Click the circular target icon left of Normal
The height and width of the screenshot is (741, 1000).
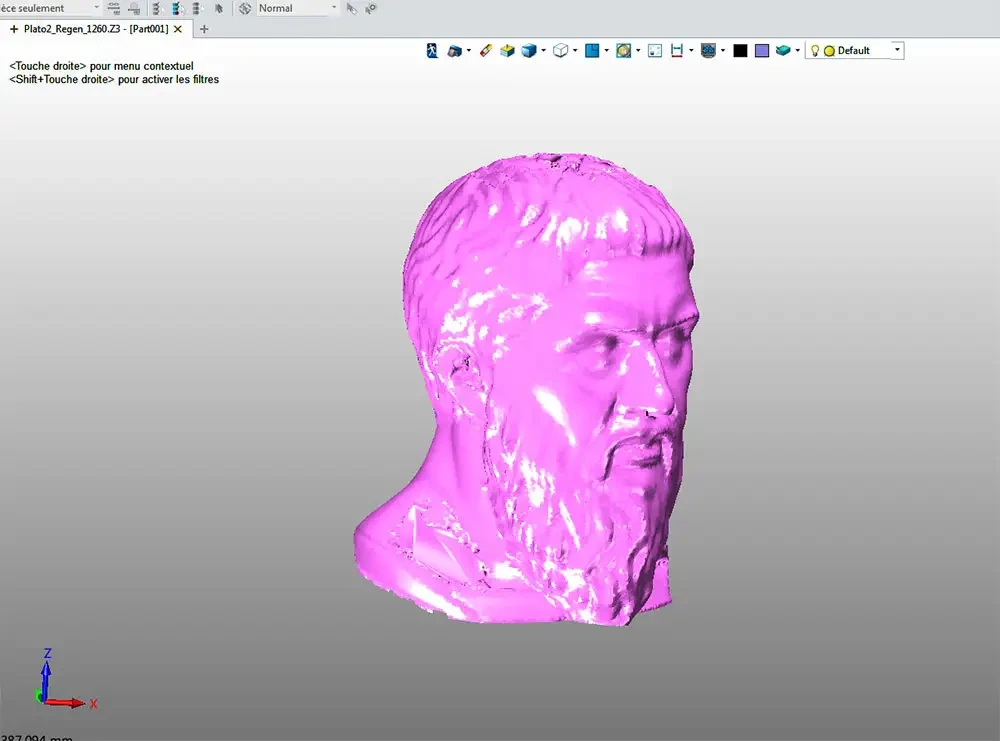[245, 8]
